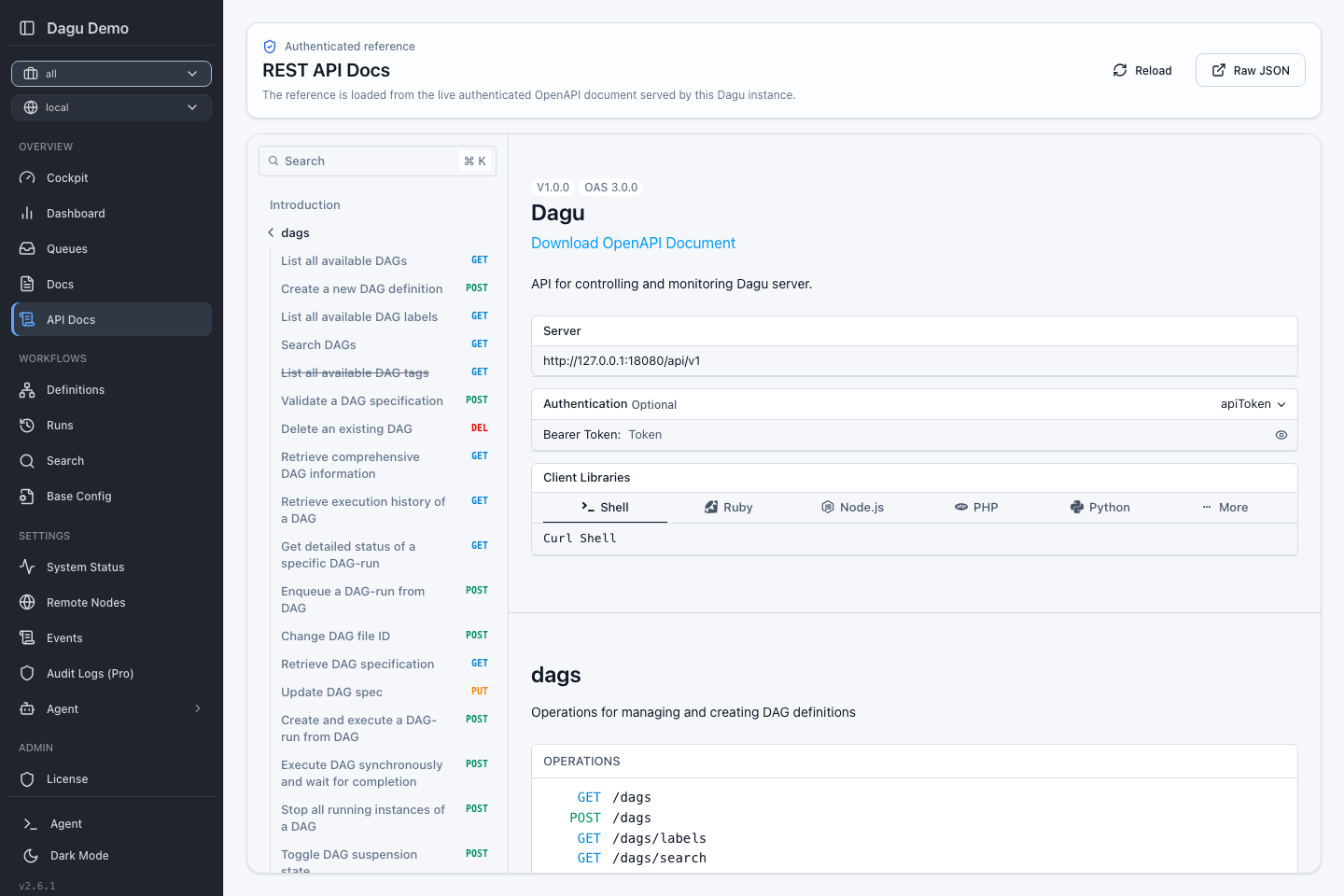
Task: Click the Reload button
Action: (1142, 70)
